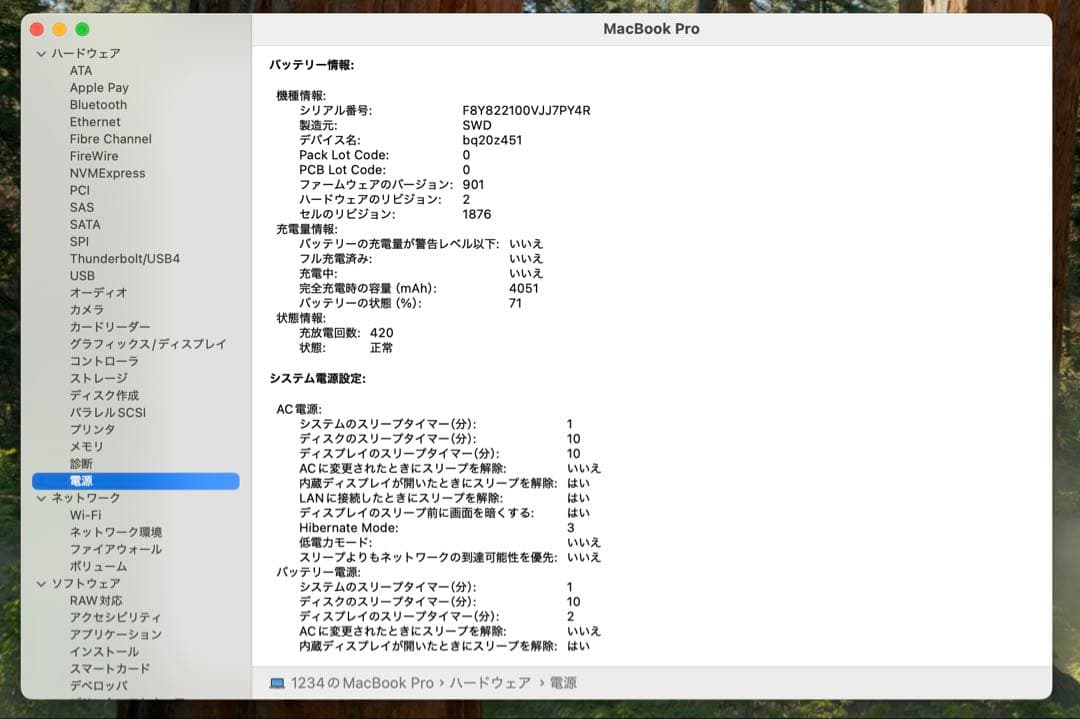The image size is (1080, 719).
Task: Click the AC電源 subsection label
Action: [299, 409]
